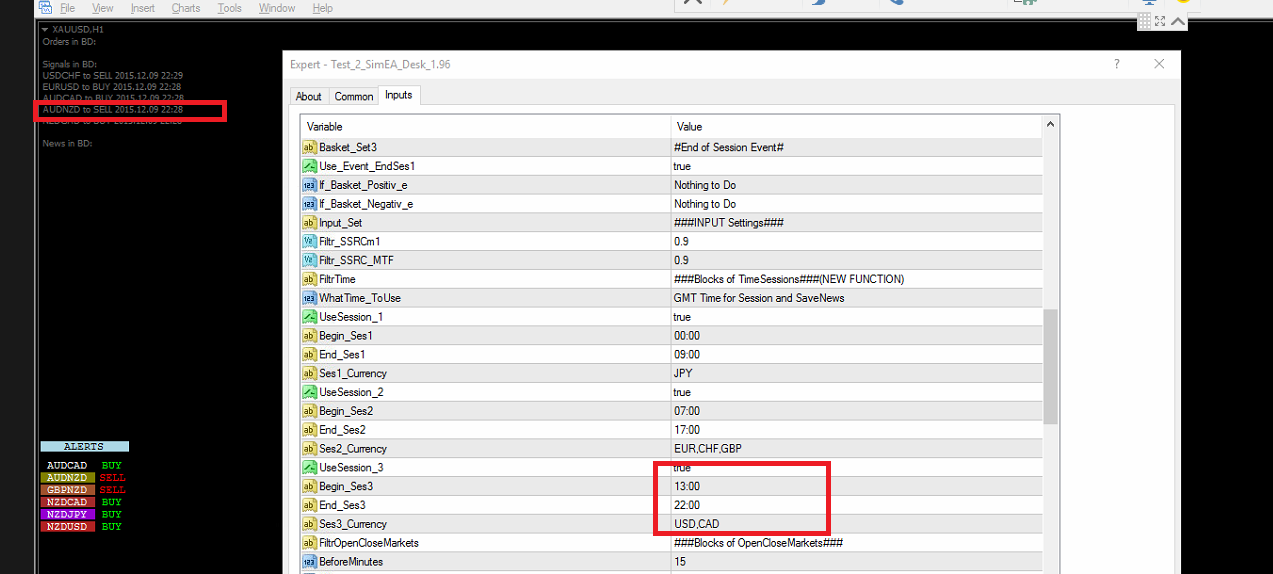Click the string icon beside FiltrOpenCloseMarkets

point(309,543)
